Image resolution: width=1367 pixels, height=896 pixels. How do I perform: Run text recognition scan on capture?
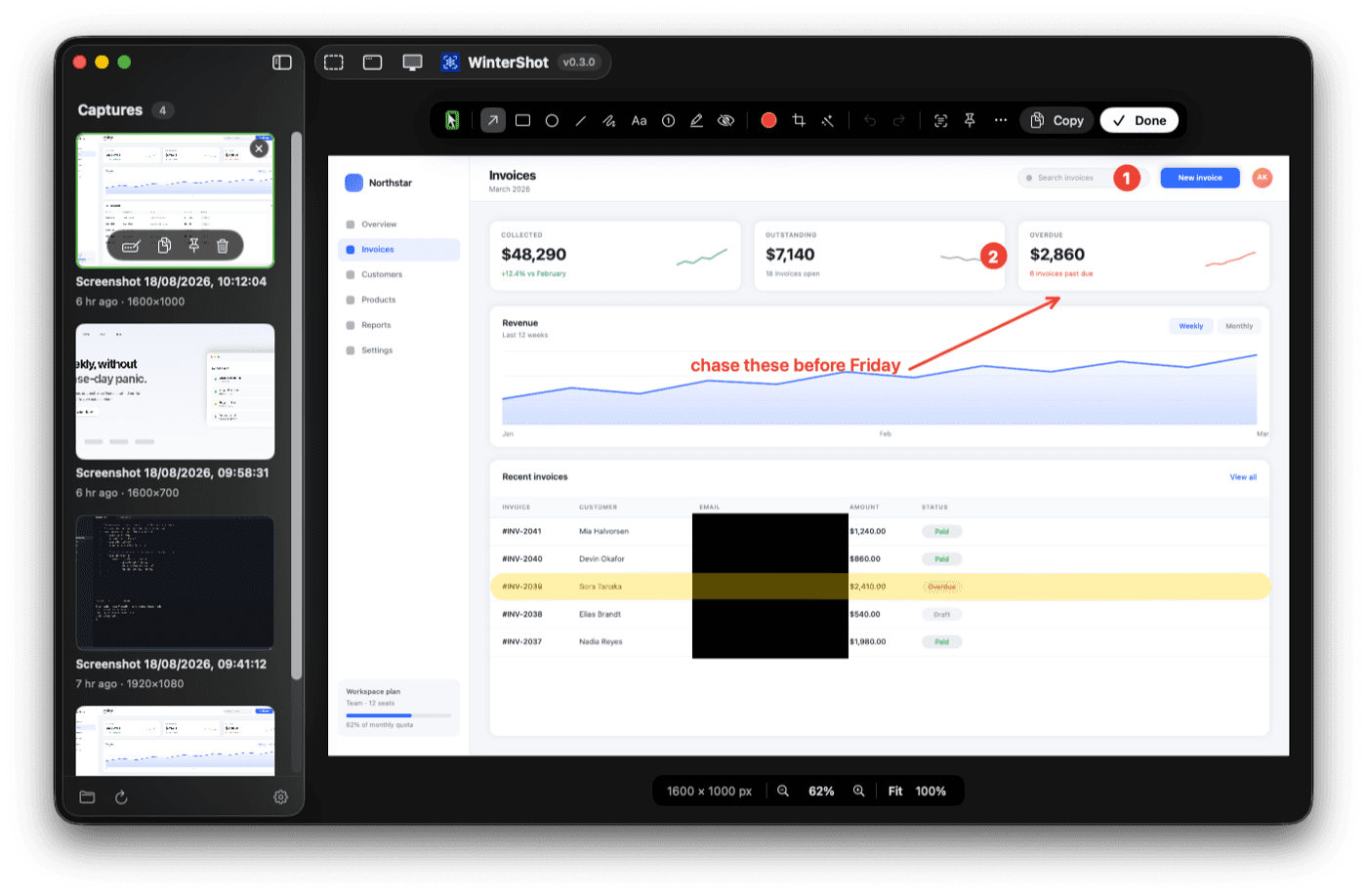point(940,120)
